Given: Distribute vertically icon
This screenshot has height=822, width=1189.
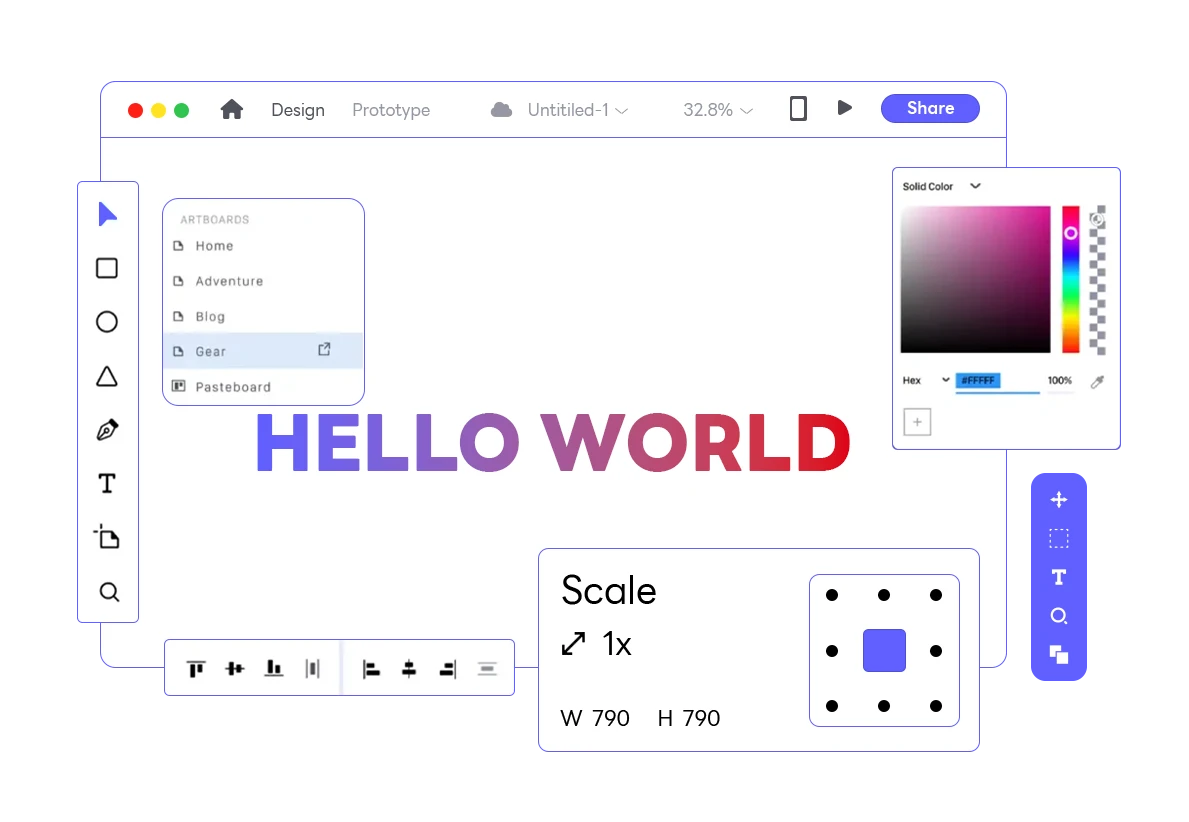Looking at the screenshot, I should [487, 669].
